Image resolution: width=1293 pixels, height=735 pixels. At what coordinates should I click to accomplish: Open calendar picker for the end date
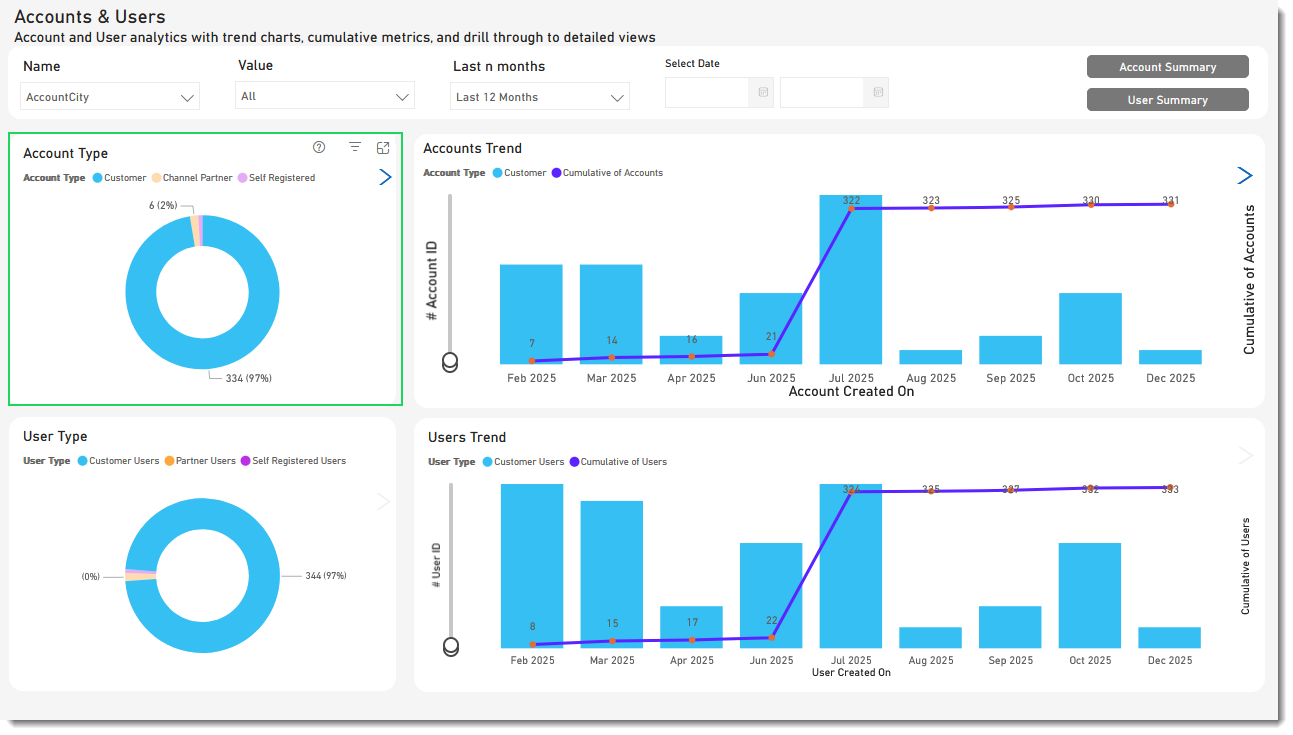[878, 93]
